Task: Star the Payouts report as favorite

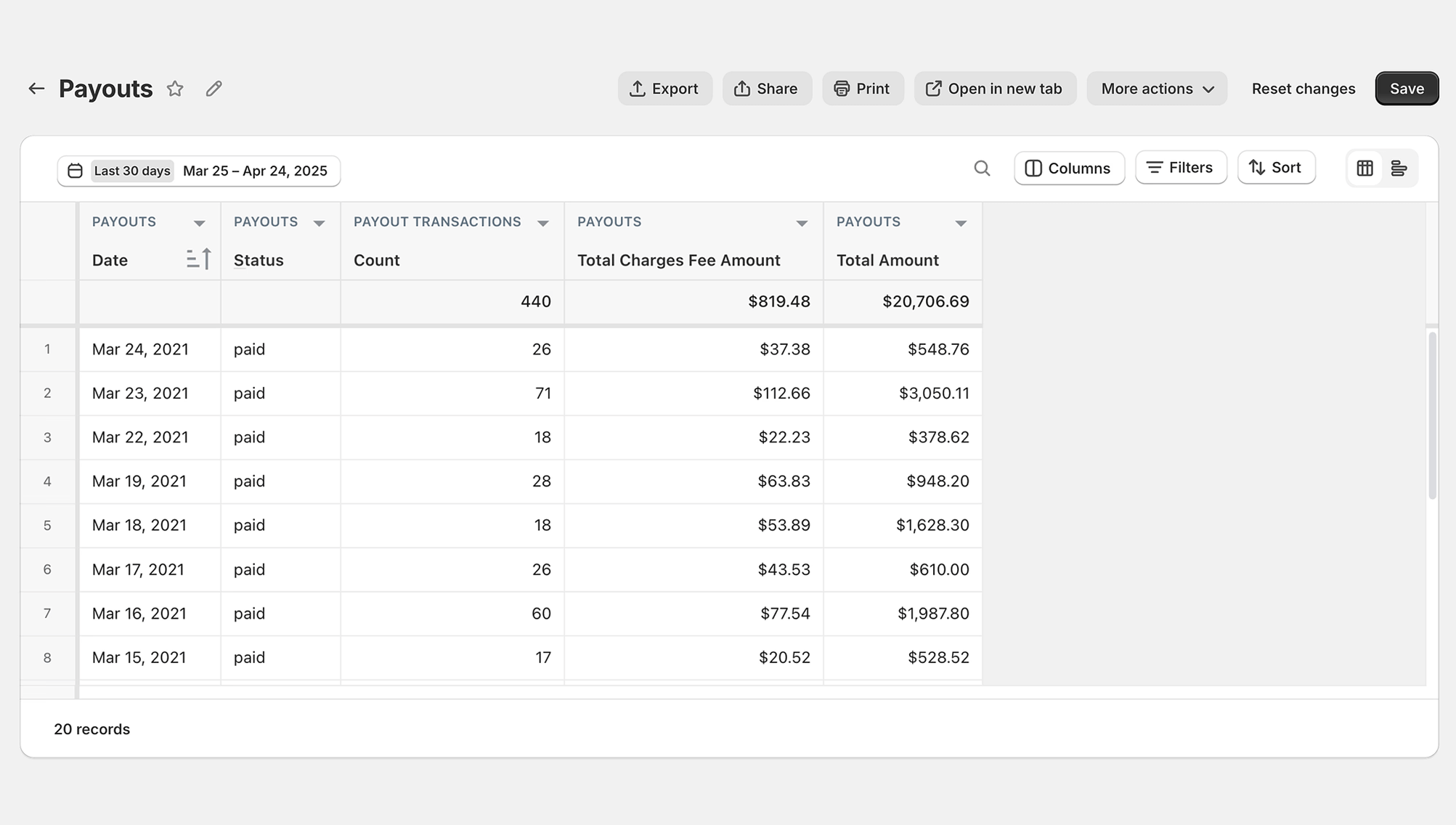Action: click(175, 89)
